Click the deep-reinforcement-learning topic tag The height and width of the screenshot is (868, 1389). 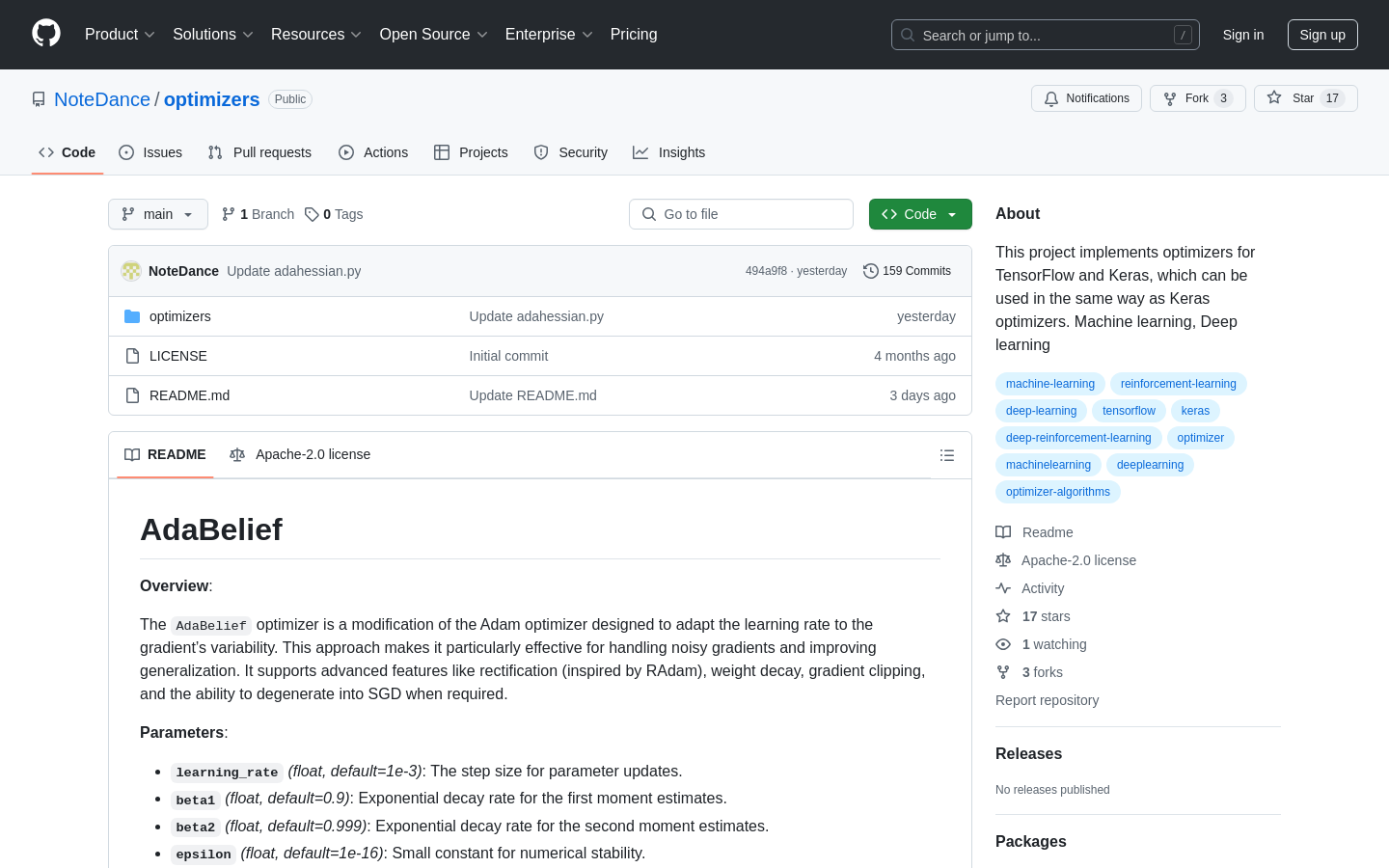pyautogui.click(x=1078, y=438)
